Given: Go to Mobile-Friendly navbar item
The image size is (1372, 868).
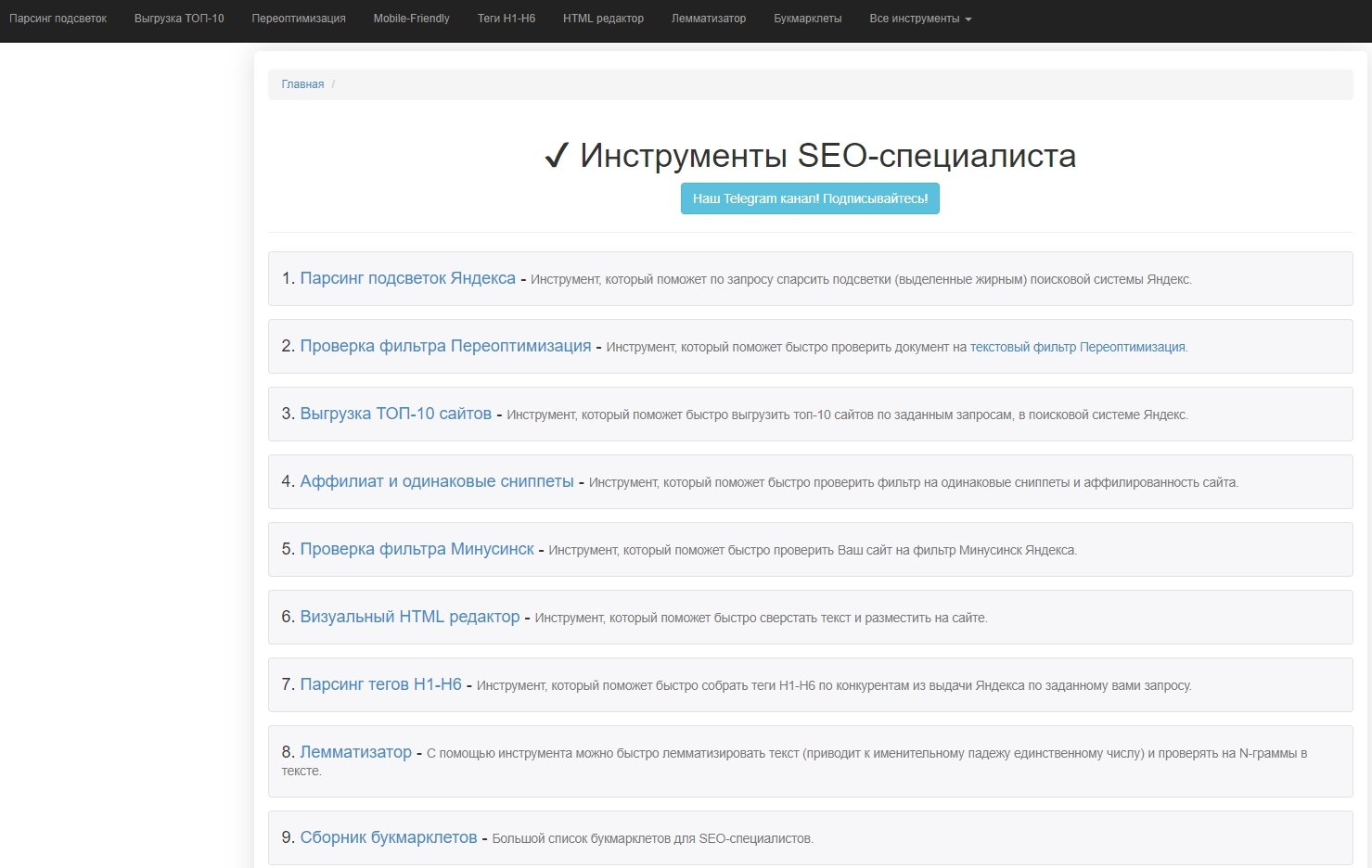Looking at the screenshot, I should (x=411, y=19).
